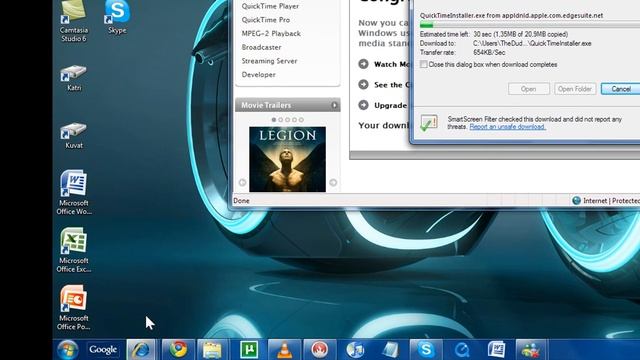Click the SmartScreen Filter check icon
The height and width of the screenshot is (360, 640).
pos(429,123)
